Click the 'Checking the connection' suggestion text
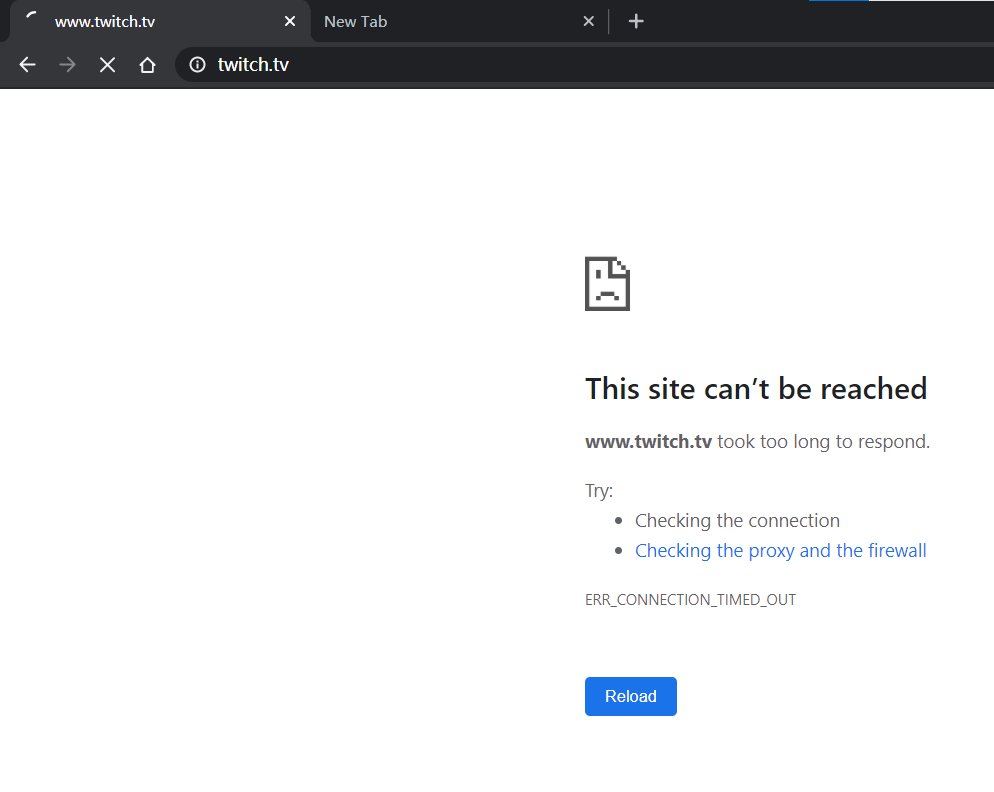 (x=737, y=521)
